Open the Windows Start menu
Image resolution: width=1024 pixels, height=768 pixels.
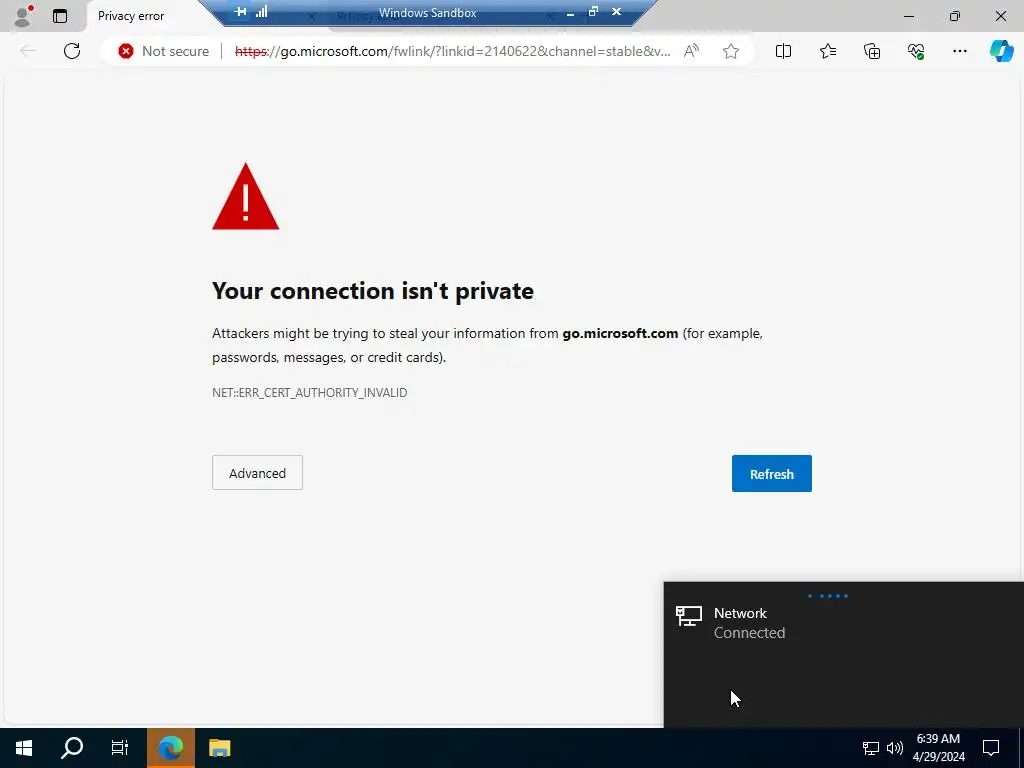pos(24,748)
